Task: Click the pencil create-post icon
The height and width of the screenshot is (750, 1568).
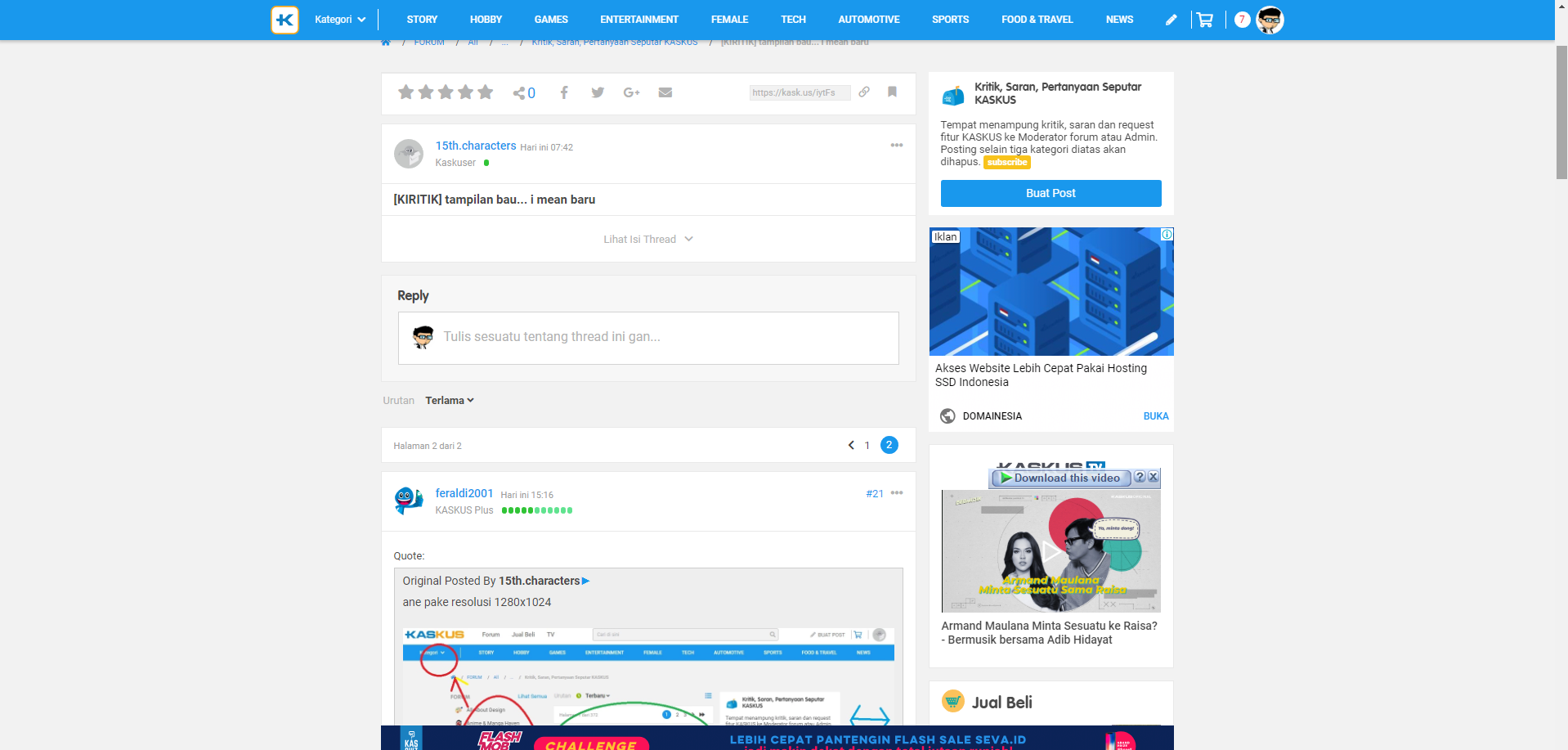Action: 1171,20
